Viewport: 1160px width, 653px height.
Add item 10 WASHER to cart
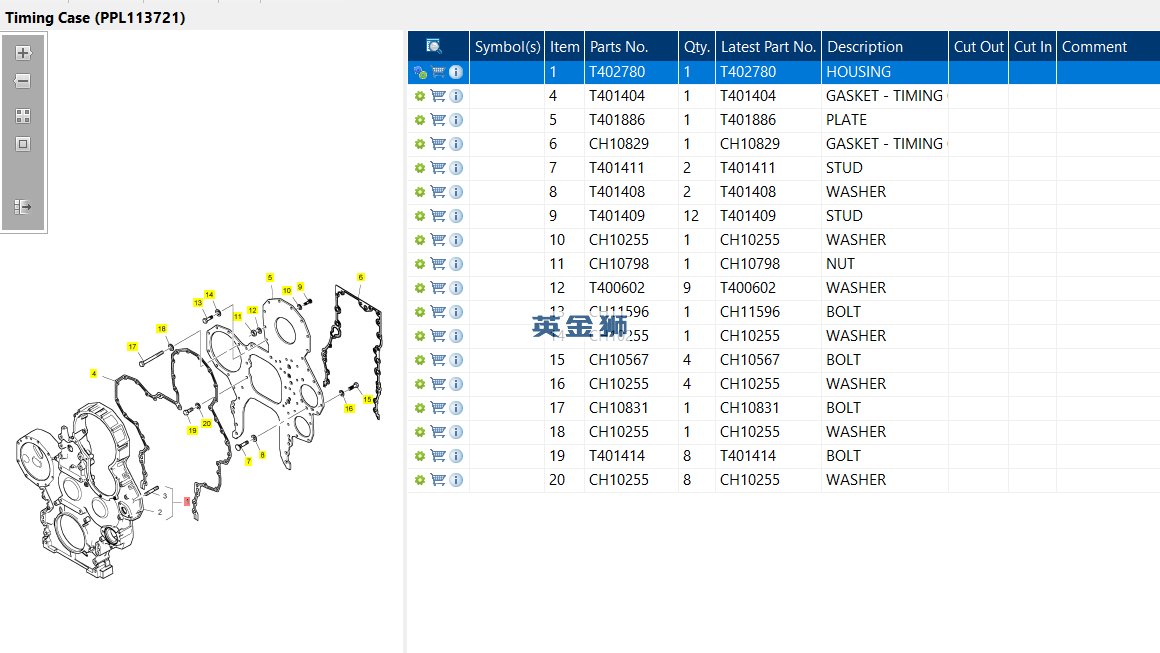coord(438,240)
